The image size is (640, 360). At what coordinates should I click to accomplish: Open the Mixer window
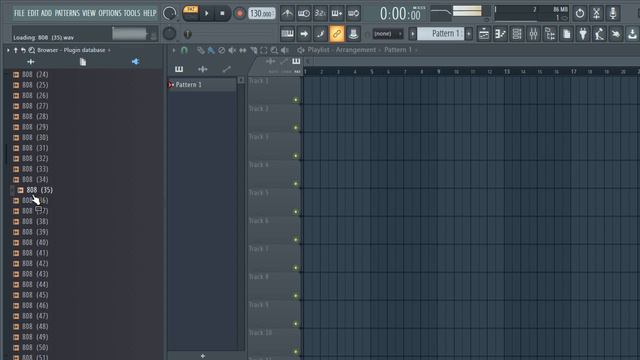(533, 34)
